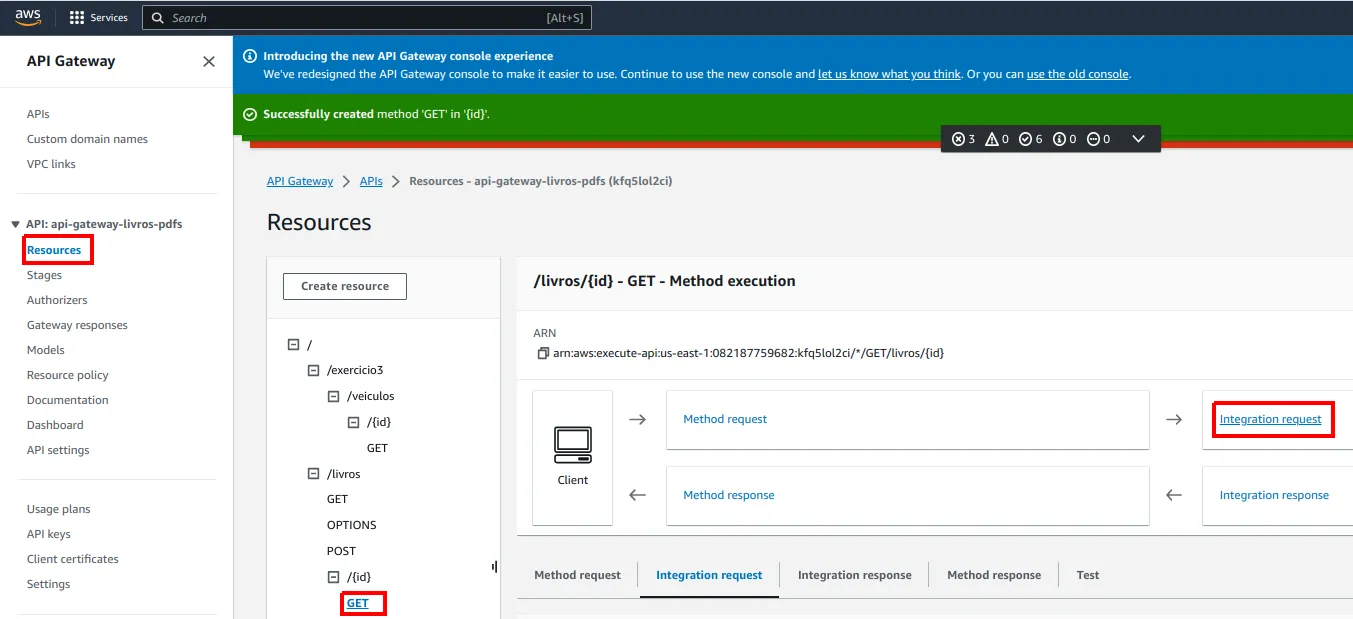Open Method response in the flow diagram

click(728, 495)
